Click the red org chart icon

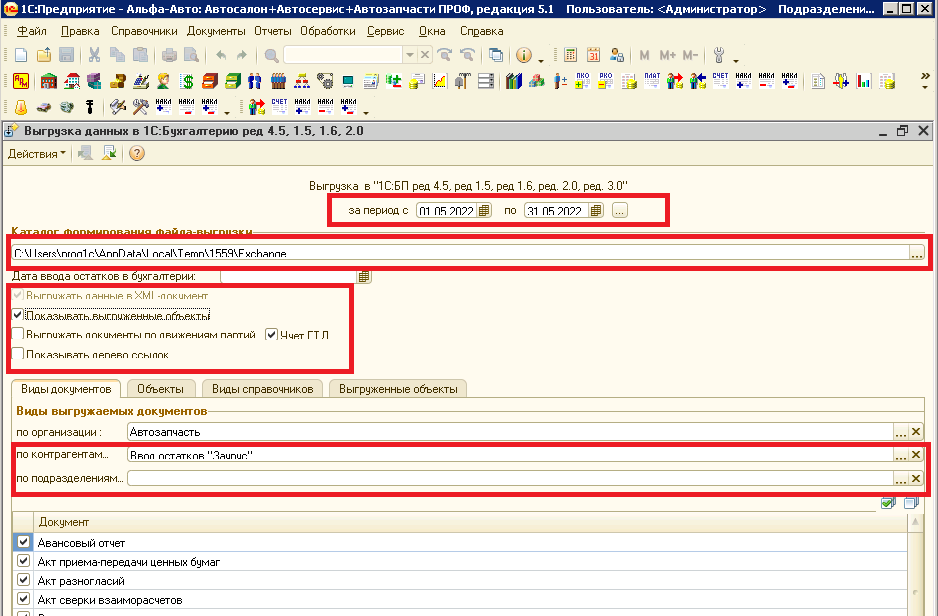click(302, 81)
